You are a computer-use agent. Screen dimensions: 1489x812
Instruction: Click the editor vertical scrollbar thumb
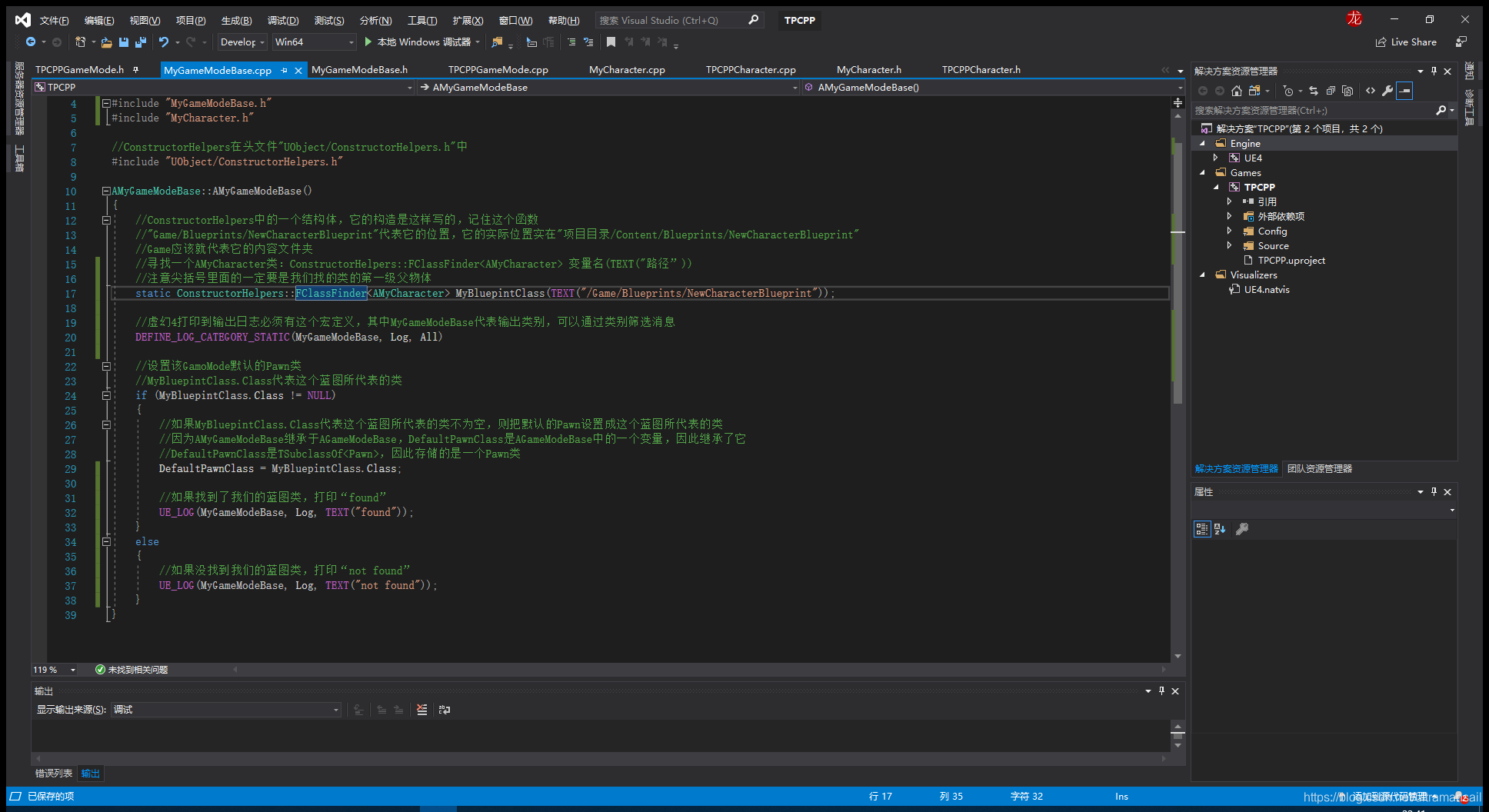(1178, 272)
